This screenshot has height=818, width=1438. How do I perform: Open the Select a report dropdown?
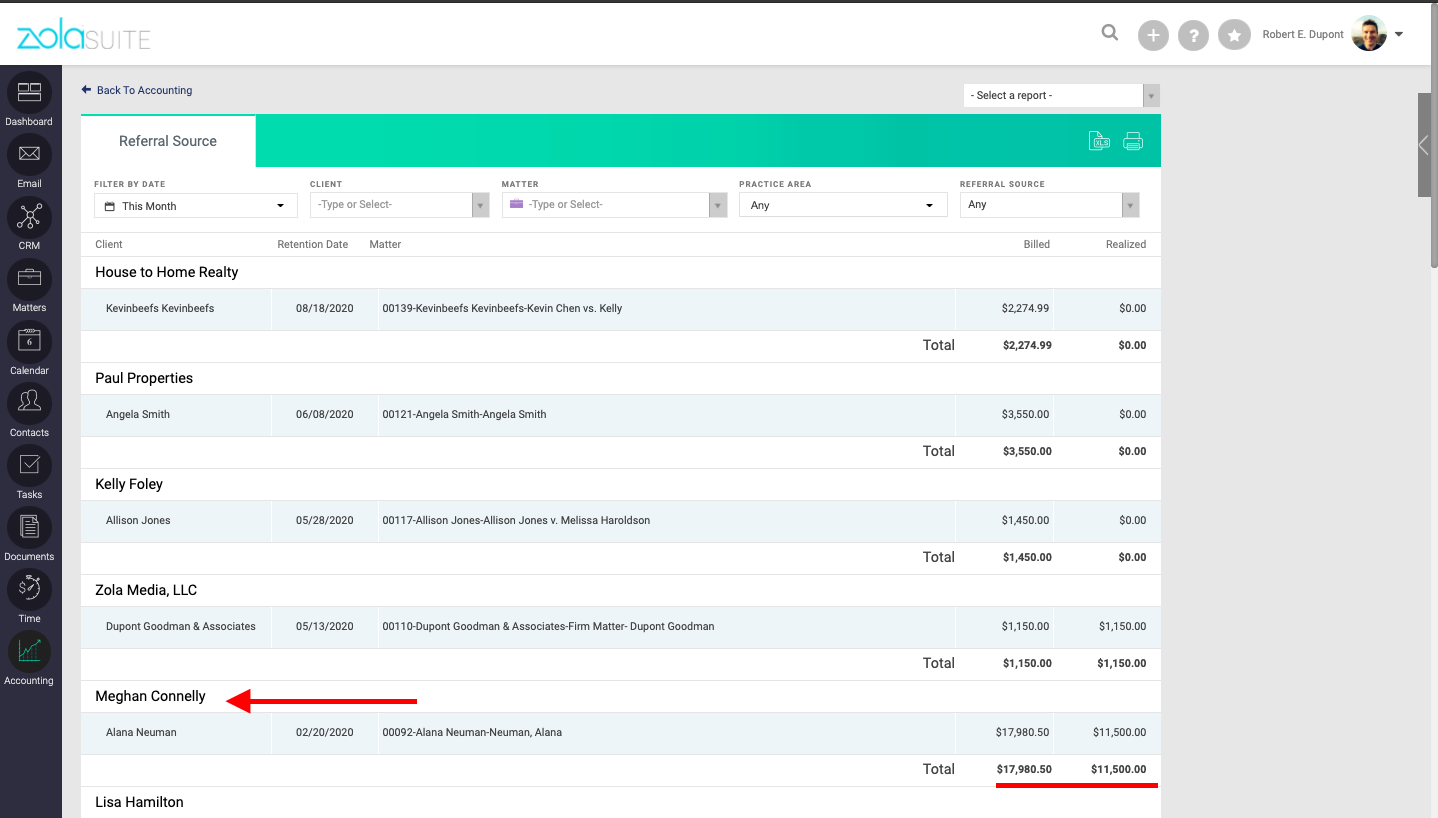click(1062, 95)
